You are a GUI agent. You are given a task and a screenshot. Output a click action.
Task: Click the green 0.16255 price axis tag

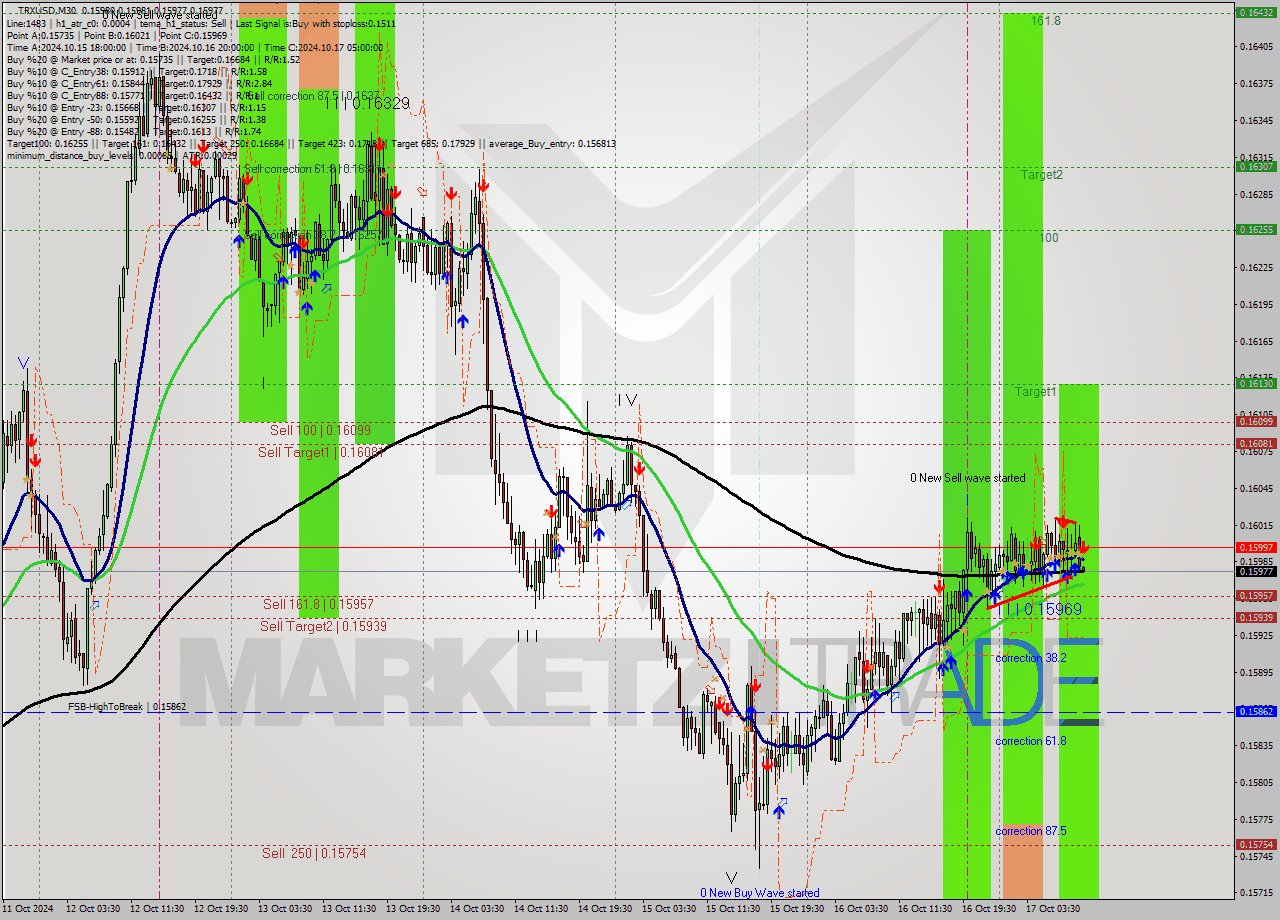1256,229
